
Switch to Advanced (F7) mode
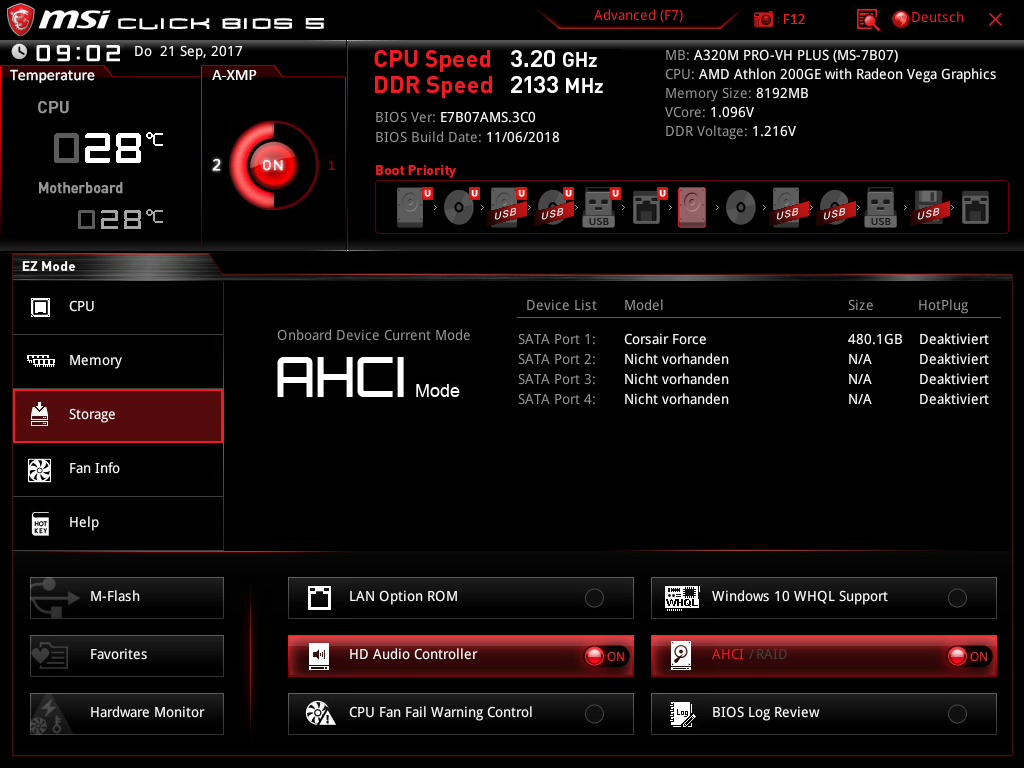[639, 16]
